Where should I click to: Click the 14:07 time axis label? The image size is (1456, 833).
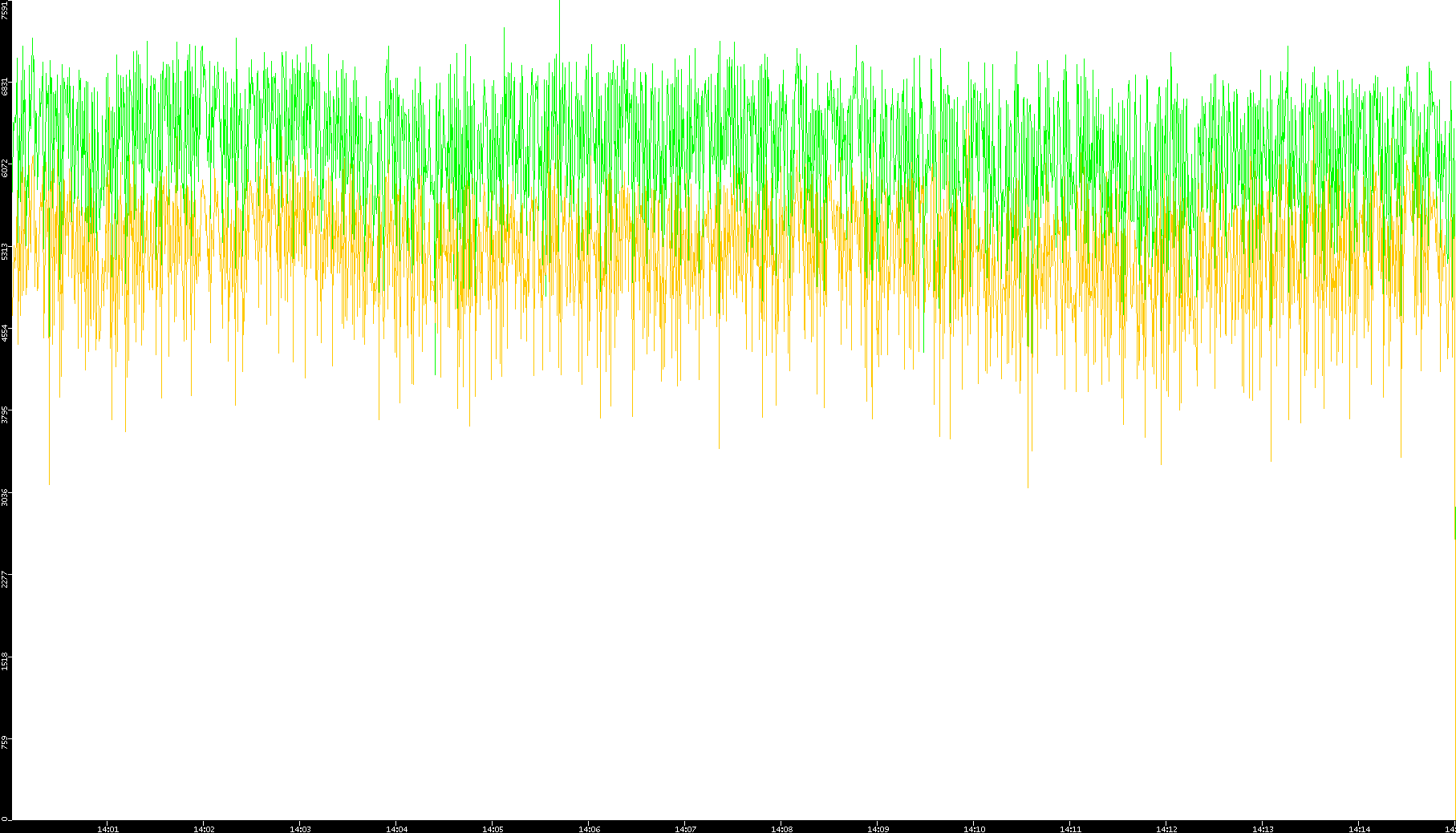point(685,829)
